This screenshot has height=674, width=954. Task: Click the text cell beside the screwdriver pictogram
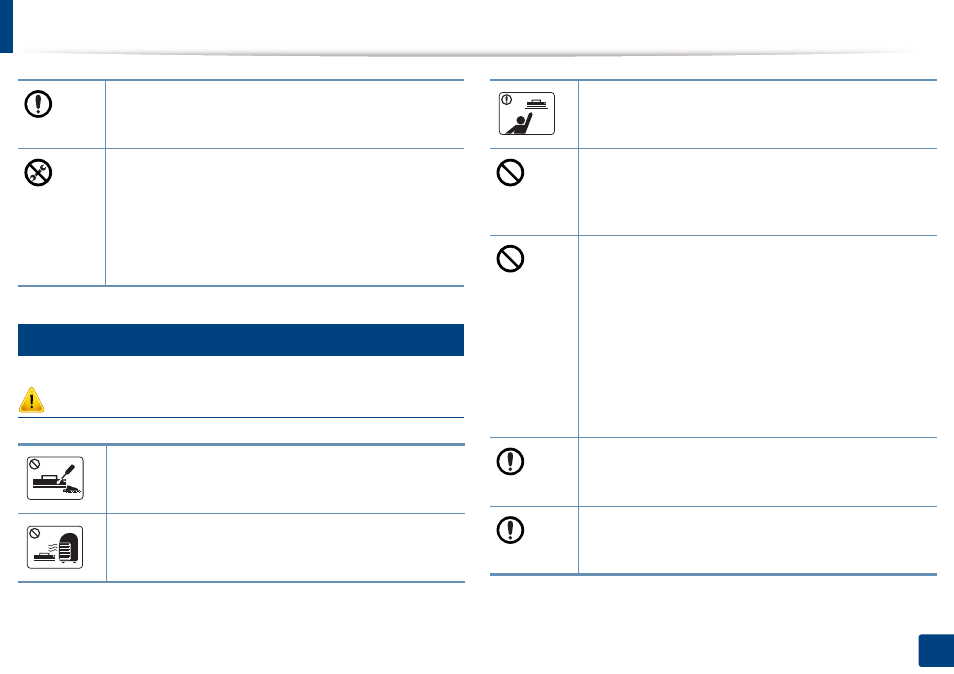(285, 479)
